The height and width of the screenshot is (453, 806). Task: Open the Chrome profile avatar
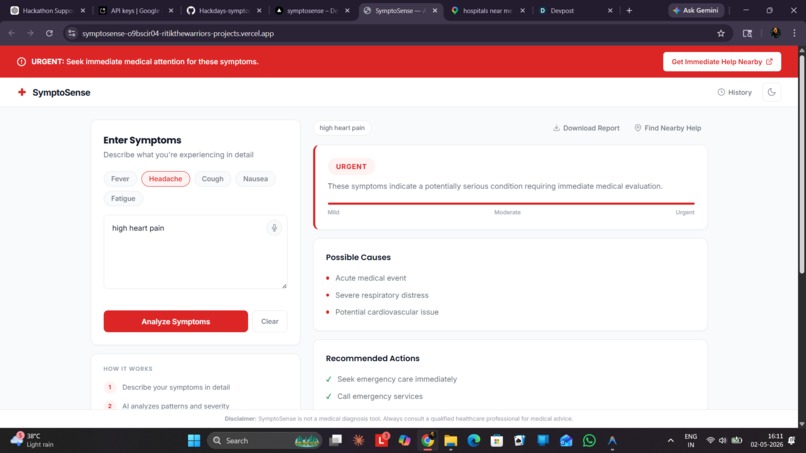coord(775,33)
